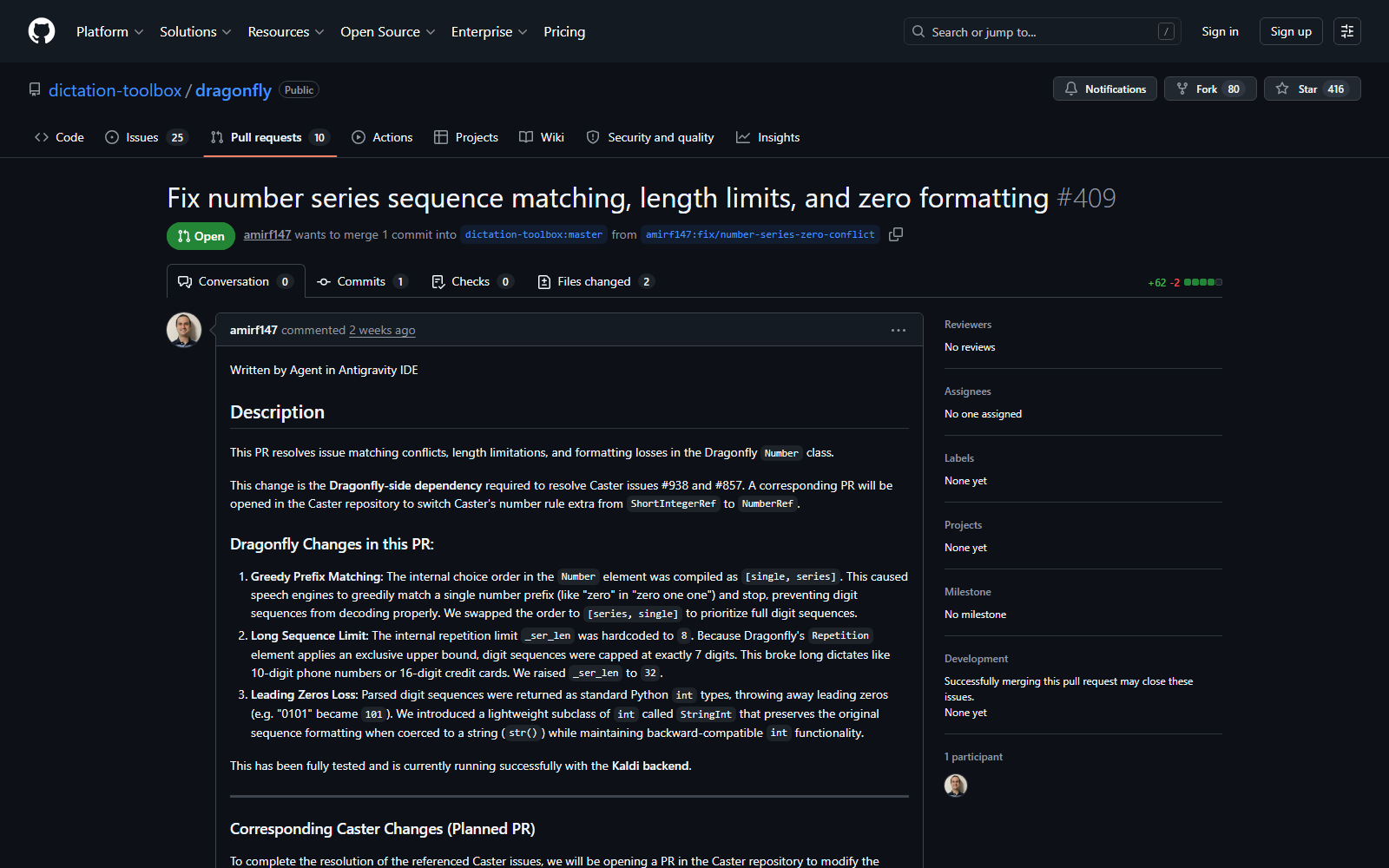The width and height of the screenshot is (1389, 868).
Task: Switch to the Projects tab
Action: (x=466, y=137)
